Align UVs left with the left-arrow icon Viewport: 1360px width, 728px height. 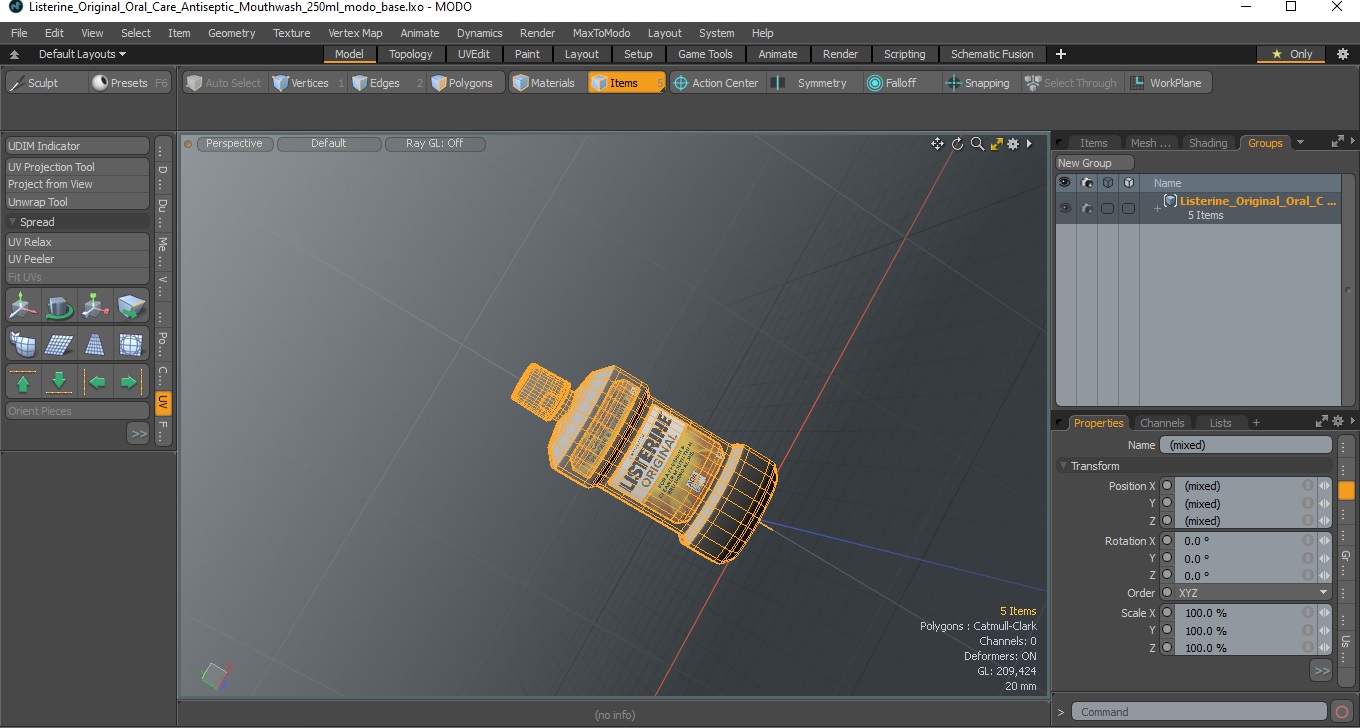(95, 382)
